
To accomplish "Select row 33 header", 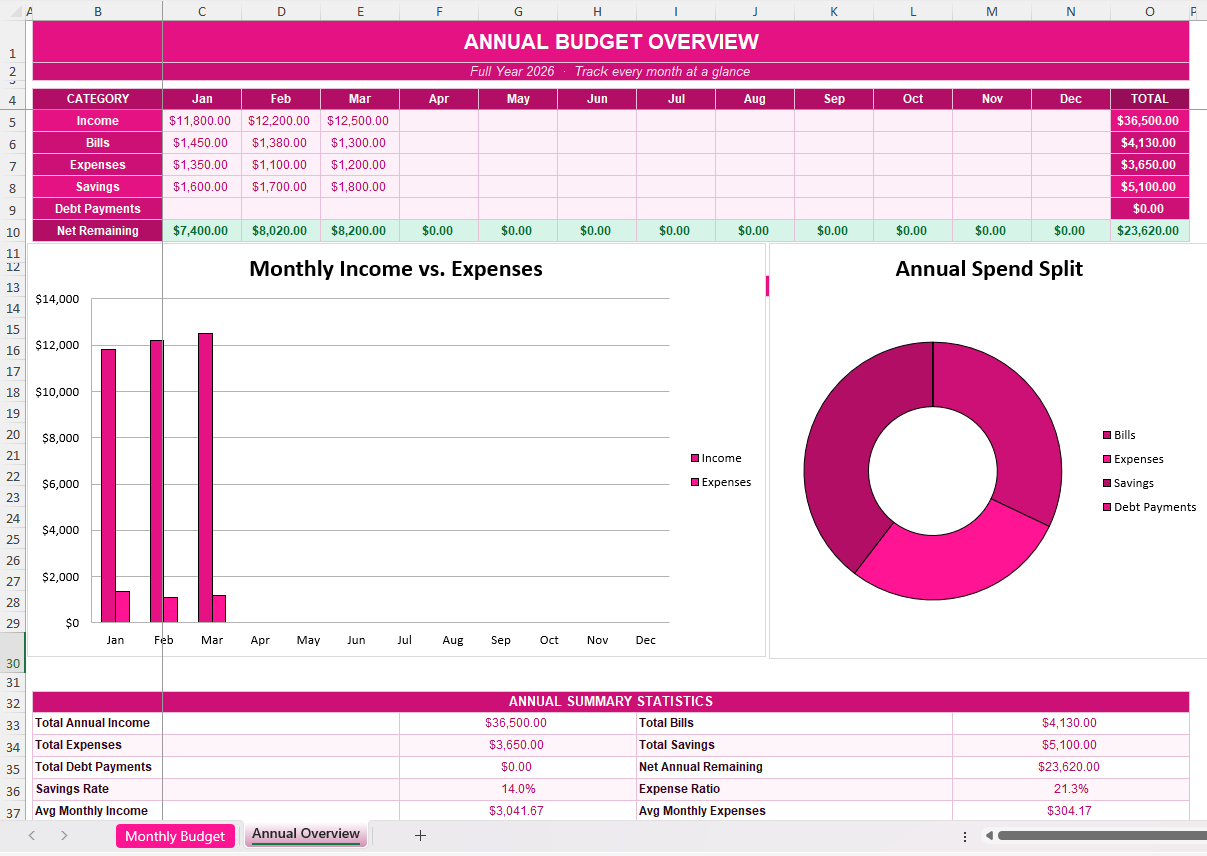I will [13, 723].
